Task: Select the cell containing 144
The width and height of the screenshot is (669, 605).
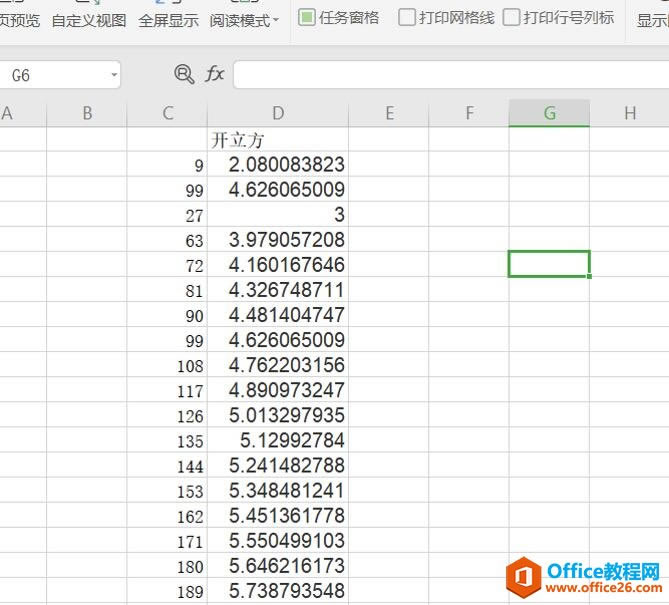Action: pos(167,465)
